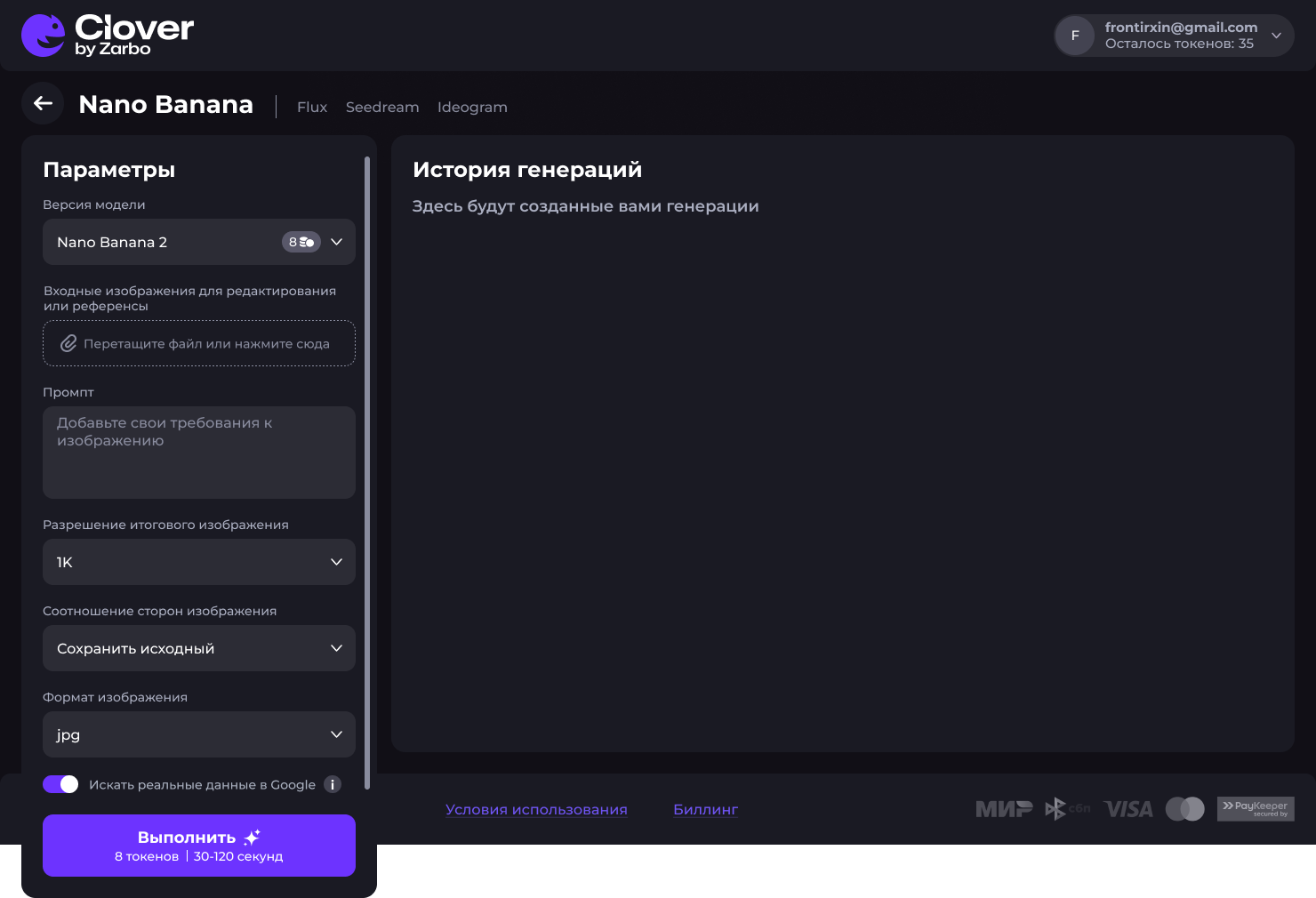This screenshot has height=898, width=1316.
Task: Click the 'Версия модели' label
Action: (94, 204)
